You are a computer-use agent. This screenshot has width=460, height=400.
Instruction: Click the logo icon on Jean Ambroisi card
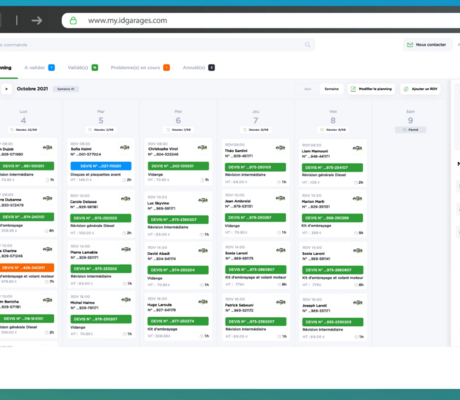[x=280, y=198]
